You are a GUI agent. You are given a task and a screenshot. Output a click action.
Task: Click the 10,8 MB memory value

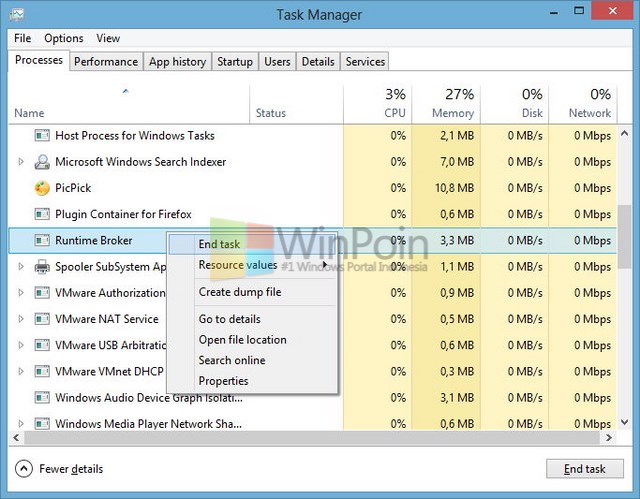tap(454, 188)
